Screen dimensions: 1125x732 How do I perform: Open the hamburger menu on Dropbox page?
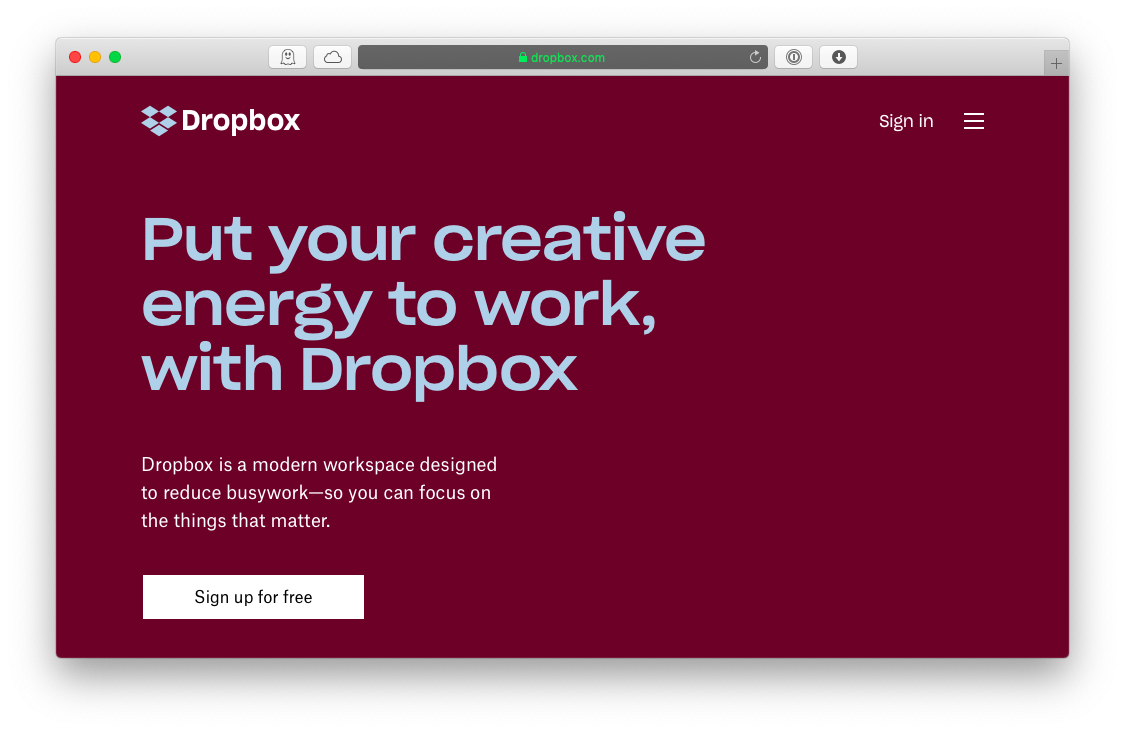974,121
